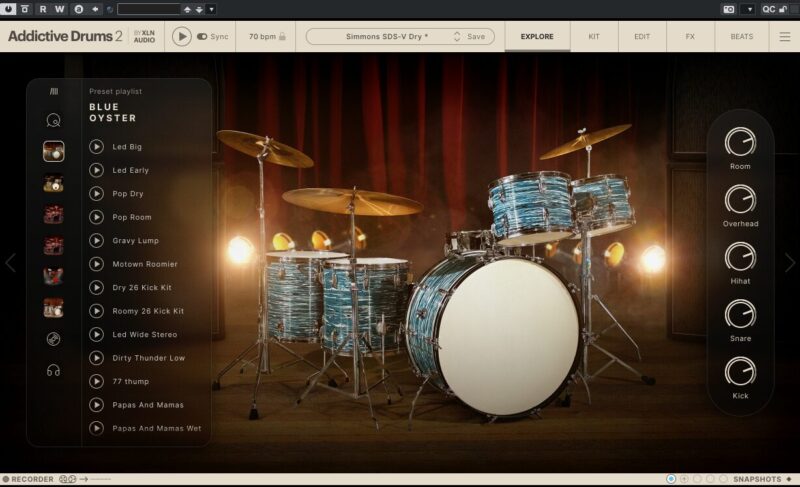800x487 pixels.
Task: Click the main play button in header
Action: pos(182,36)
